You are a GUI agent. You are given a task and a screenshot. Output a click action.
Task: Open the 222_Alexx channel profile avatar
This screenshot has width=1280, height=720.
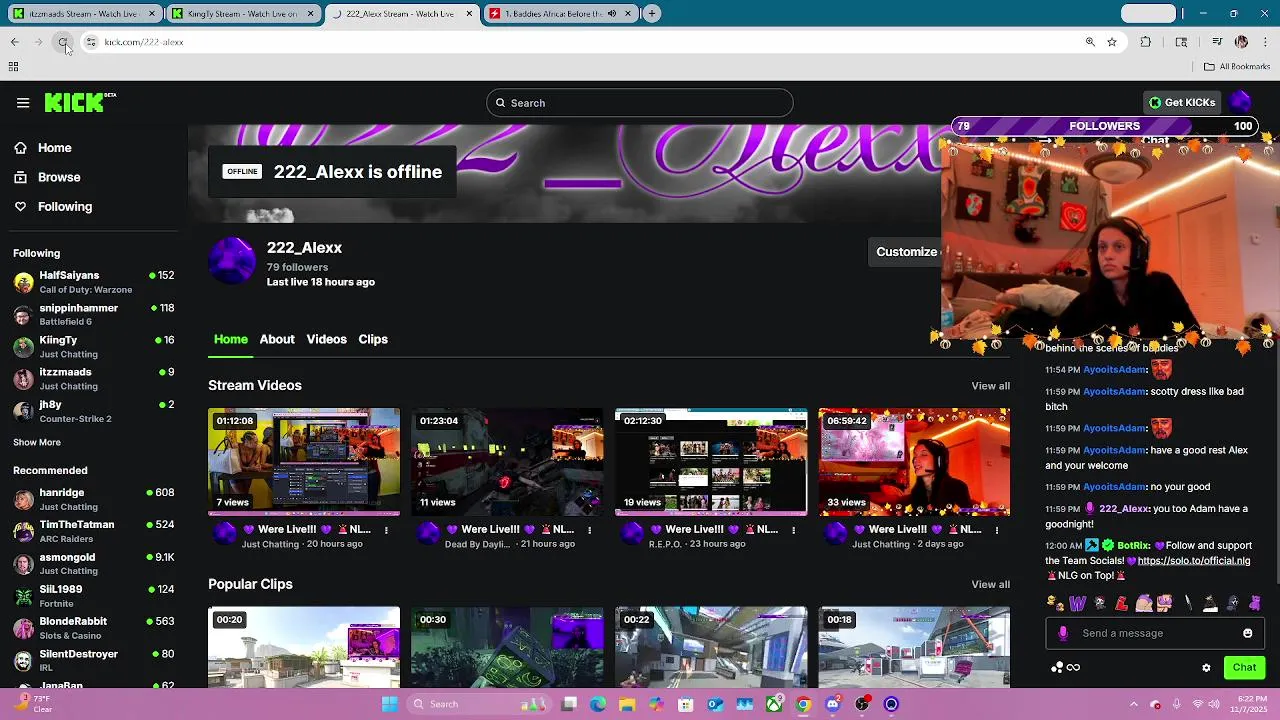[x=232, y=261]
